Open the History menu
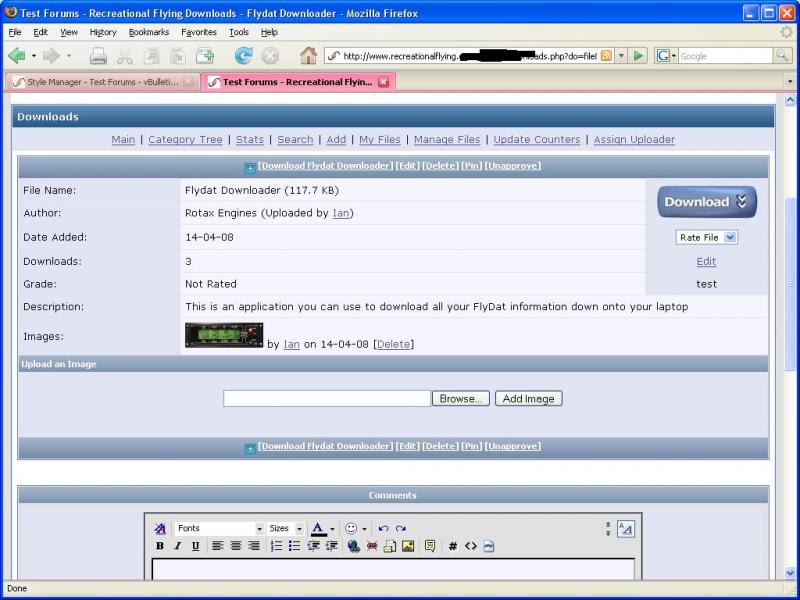Image resolution: width=800 pixels, height=600 pixels. (x=103, y=32)
